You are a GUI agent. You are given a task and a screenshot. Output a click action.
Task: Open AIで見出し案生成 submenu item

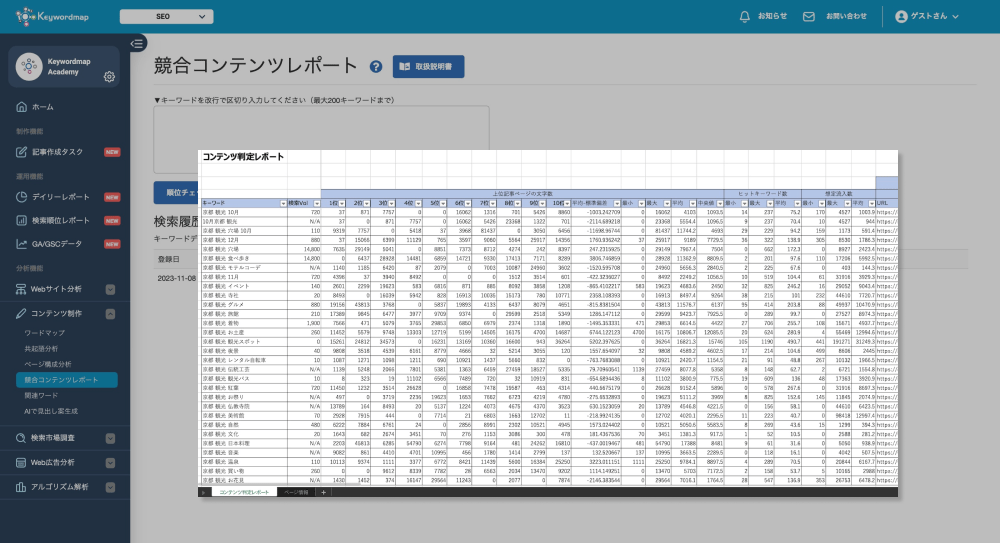pos(51,411)
